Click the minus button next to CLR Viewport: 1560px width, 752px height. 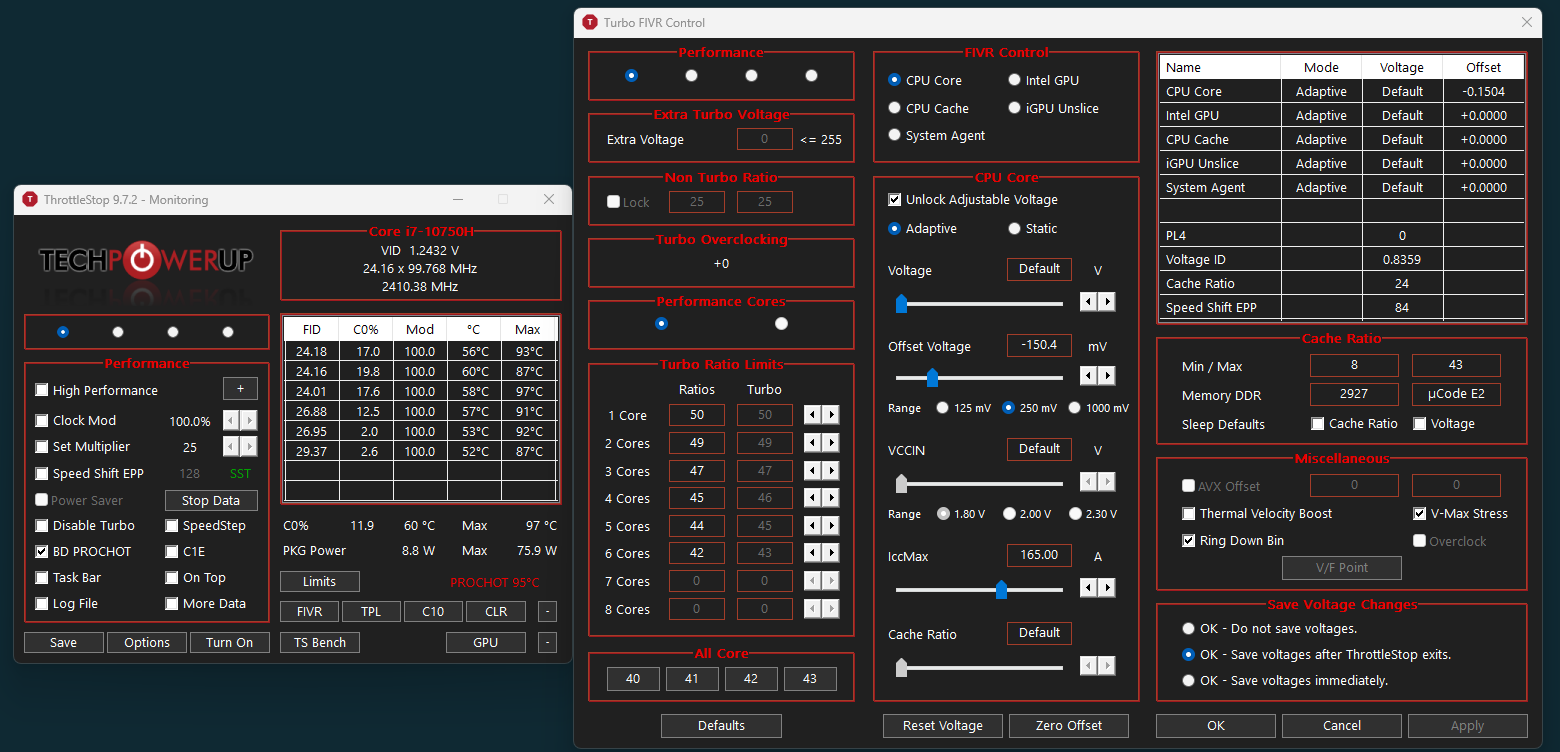pyautogui.click(x=547, y=611)
